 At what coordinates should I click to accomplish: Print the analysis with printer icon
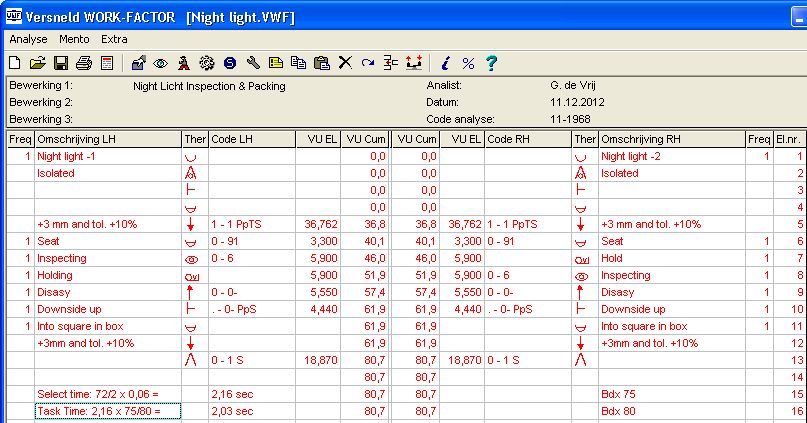tap(84, 63)
